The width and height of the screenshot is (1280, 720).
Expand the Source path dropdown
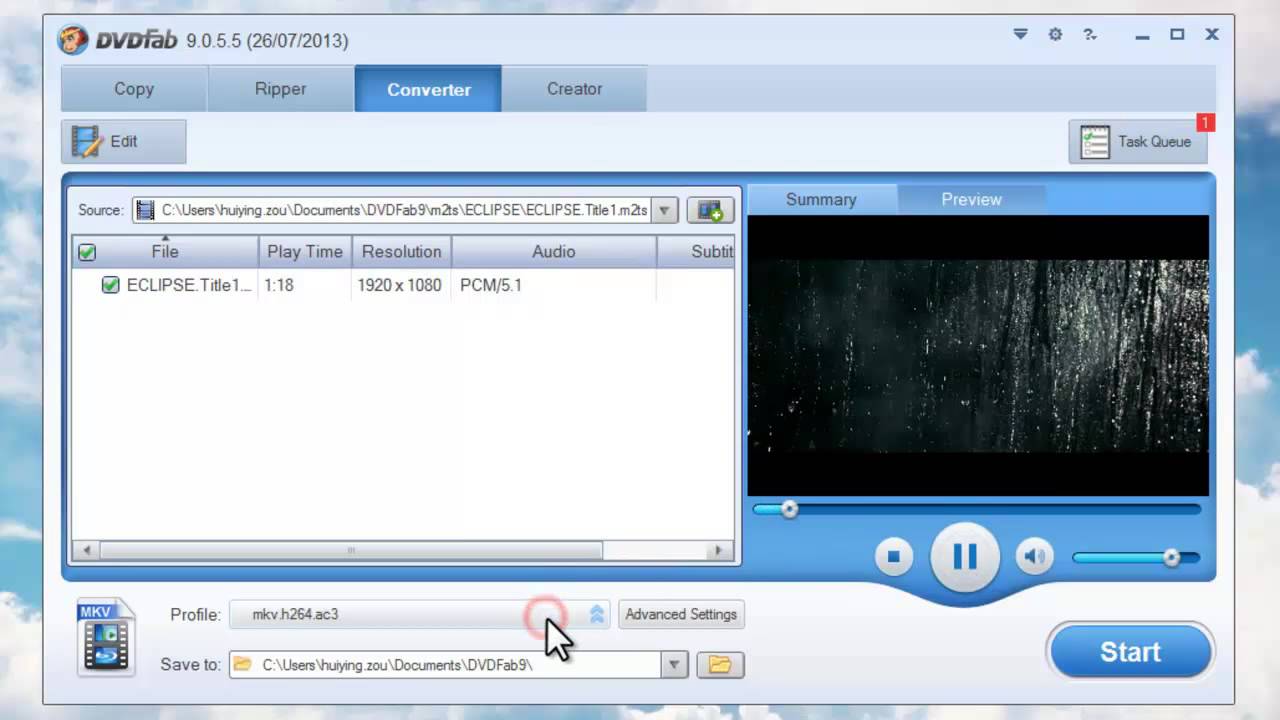click(664, 210)
